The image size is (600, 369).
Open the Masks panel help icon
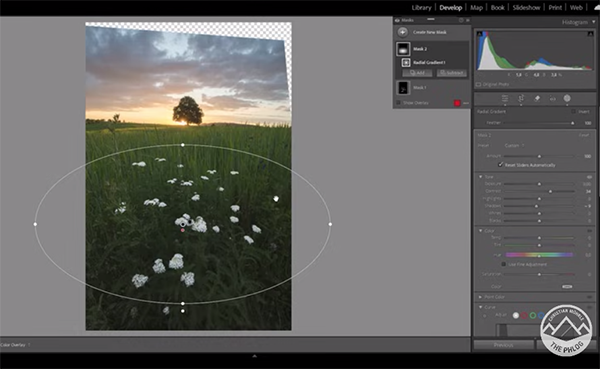pyautogui.click(x=461, y=20)
